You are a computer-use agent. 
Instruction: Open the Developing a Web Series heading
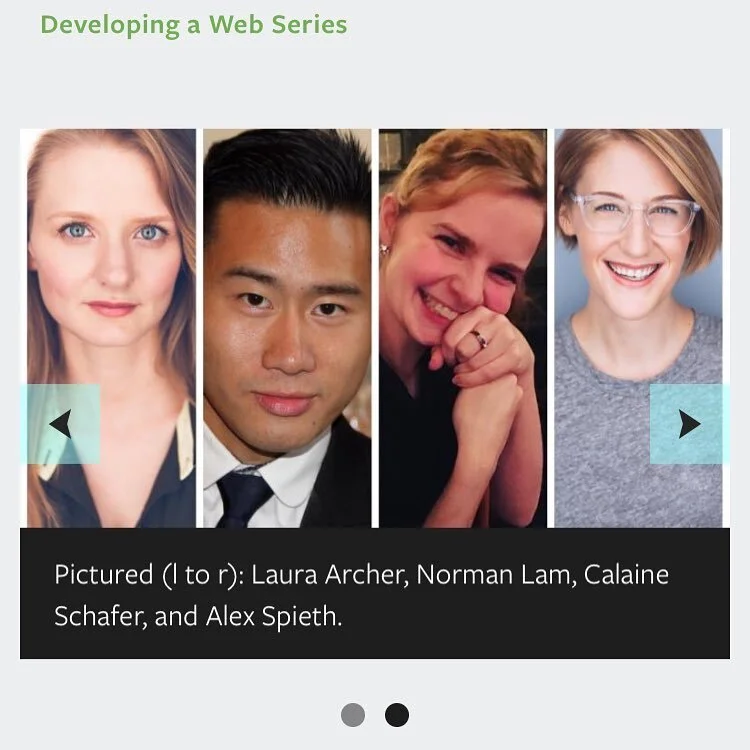point(194,25)
